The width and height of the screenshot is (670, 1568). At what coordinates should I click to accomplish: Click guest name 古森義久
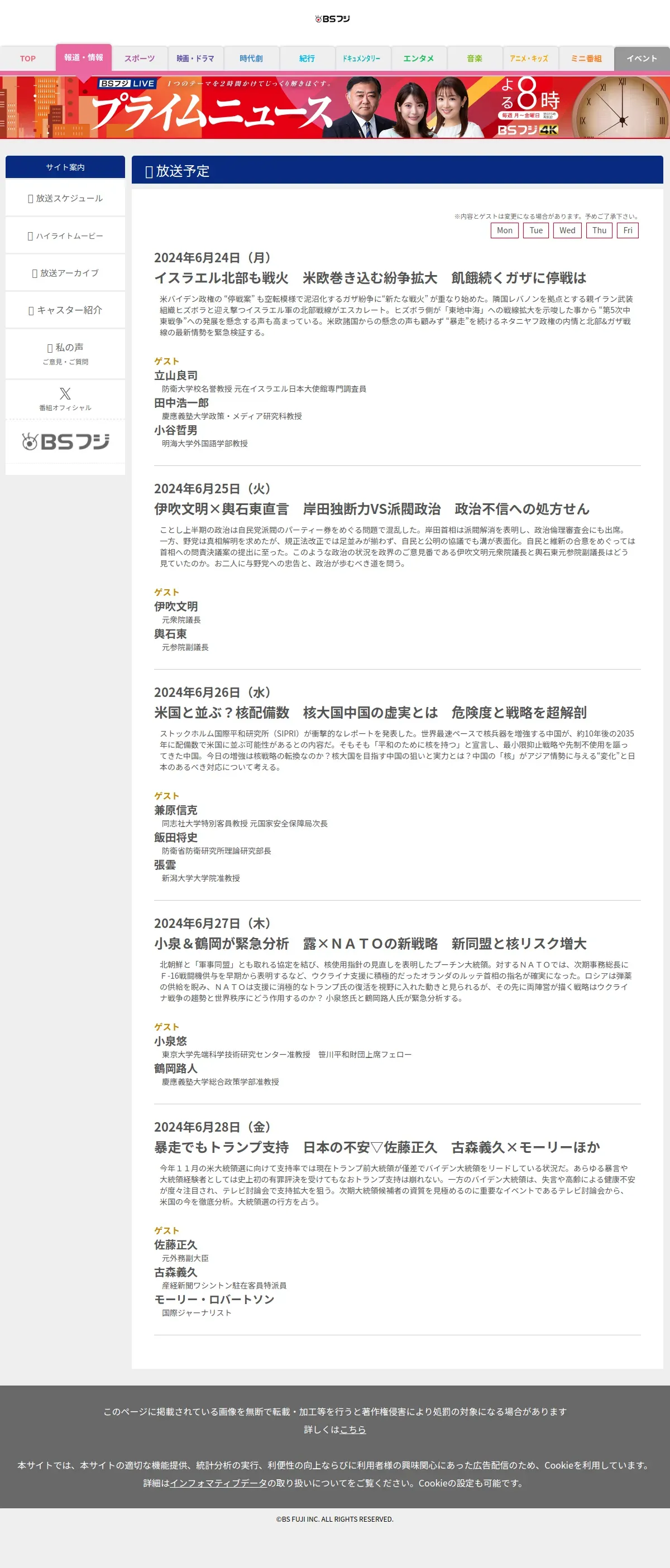pyautogui.click(x=176, y=1272)
